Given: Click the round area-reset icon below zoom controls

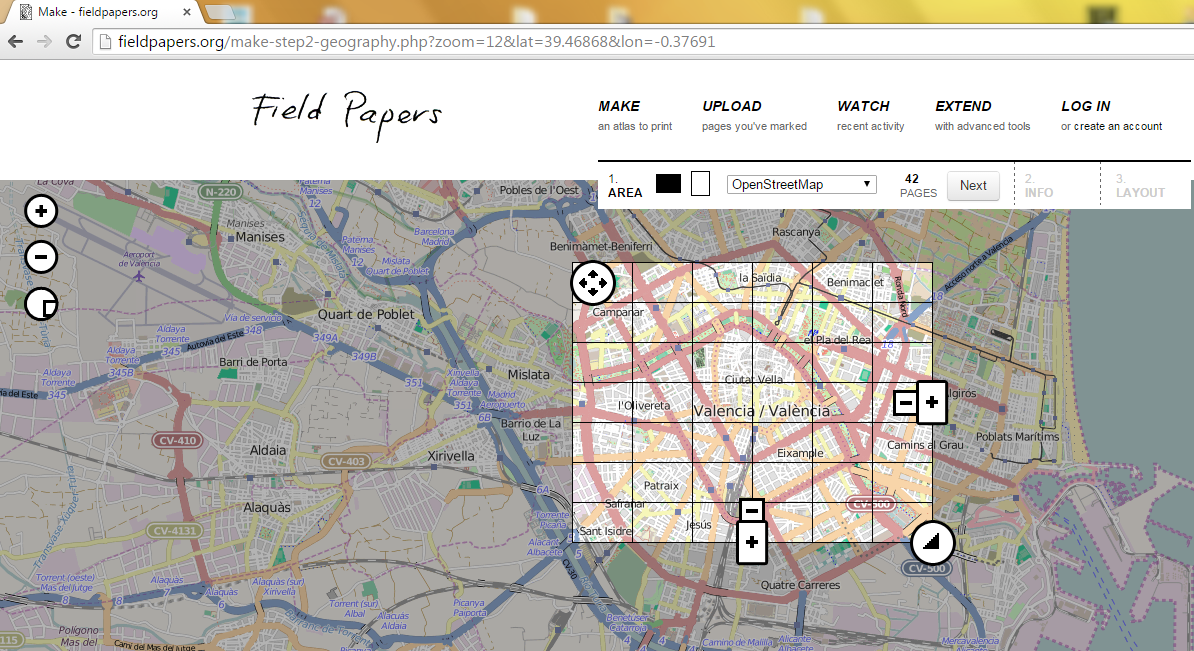Looking at the screenshot, I should click(41, 304).
